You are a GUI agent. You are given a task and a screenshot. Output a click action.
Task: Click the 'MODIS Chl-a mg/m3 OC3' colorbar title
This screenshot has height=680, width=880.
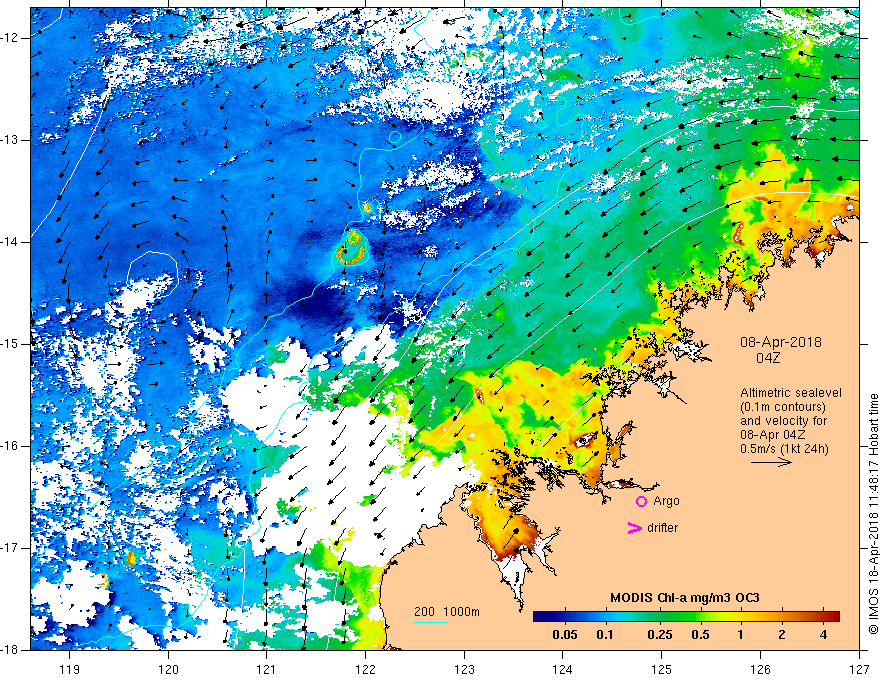tap(685, 598)
